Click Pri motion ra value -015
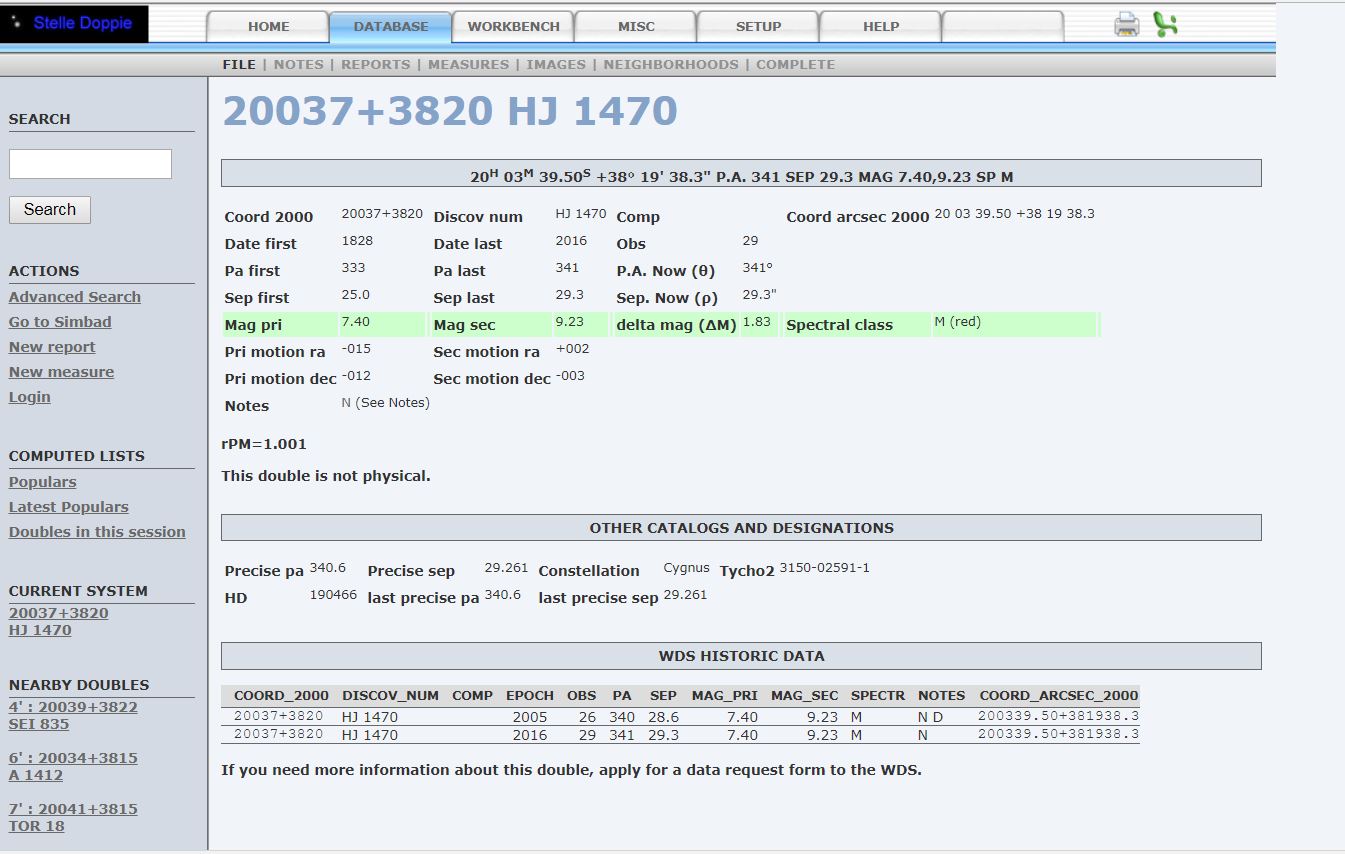This screenshot has width=1345, height=854. pos(357,349)
